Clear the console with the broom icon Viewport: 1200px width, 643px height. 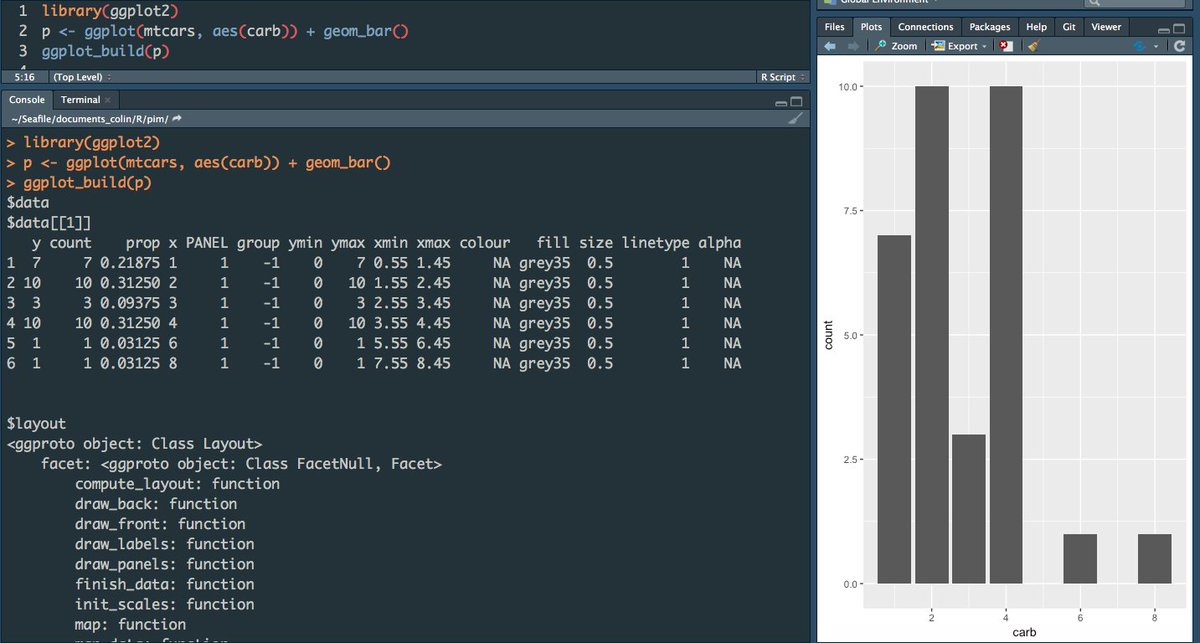796,118
